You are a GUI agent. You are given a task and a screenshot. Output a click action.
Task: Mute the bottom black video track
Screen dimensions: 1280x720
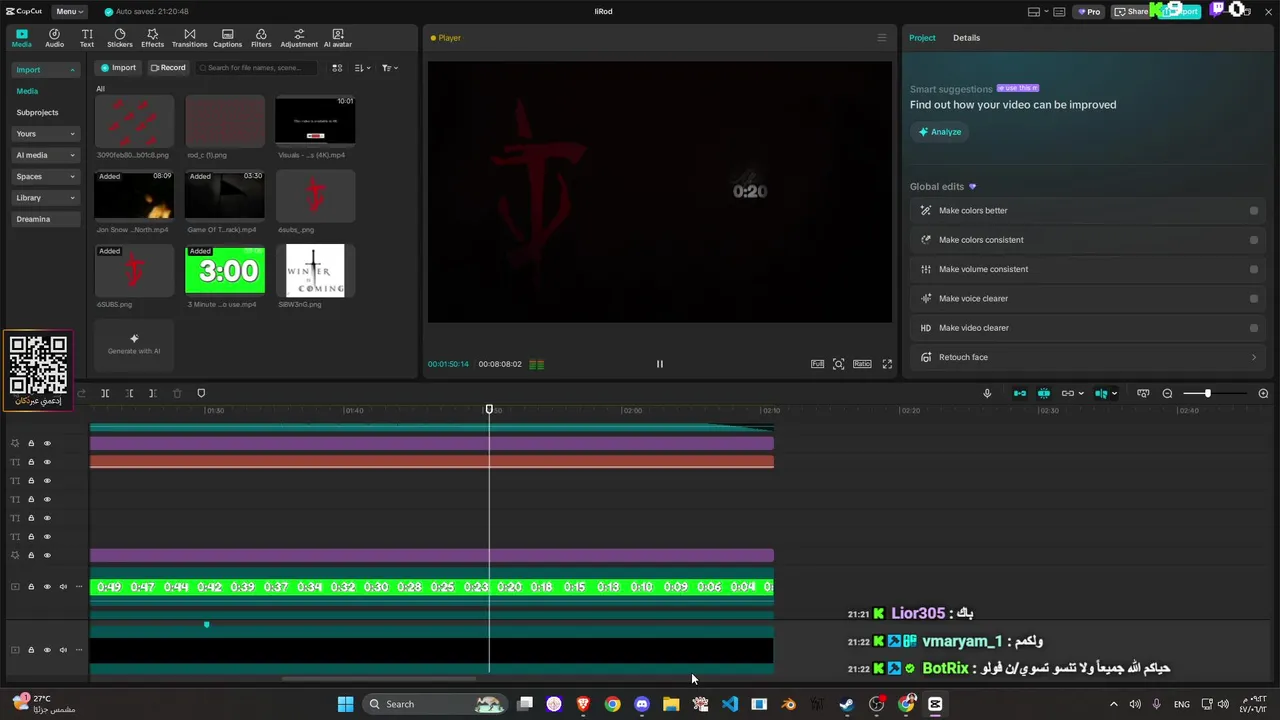63,650
